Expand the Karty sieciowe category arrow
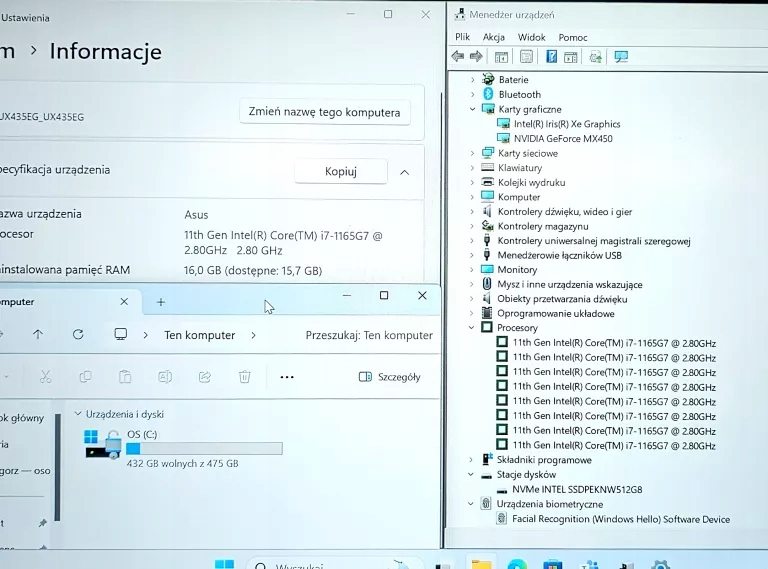Image resolution: width=768 pixels, height=569 pixels. (472, 153)
